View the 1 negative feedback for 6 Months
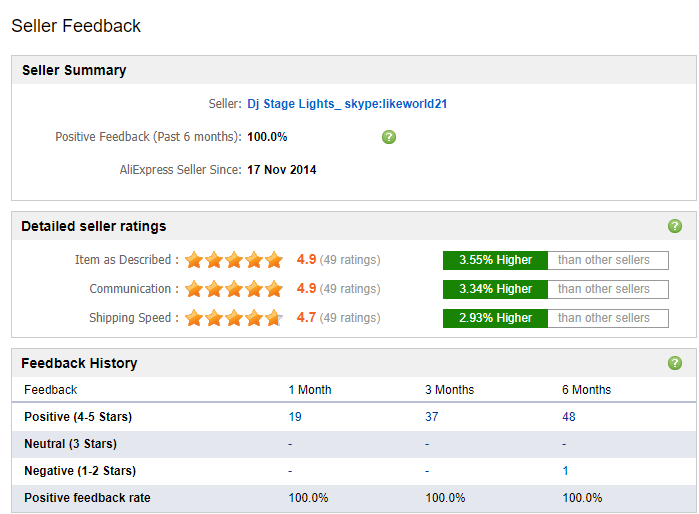Screen dimensions: 699x514 point(565,471)
